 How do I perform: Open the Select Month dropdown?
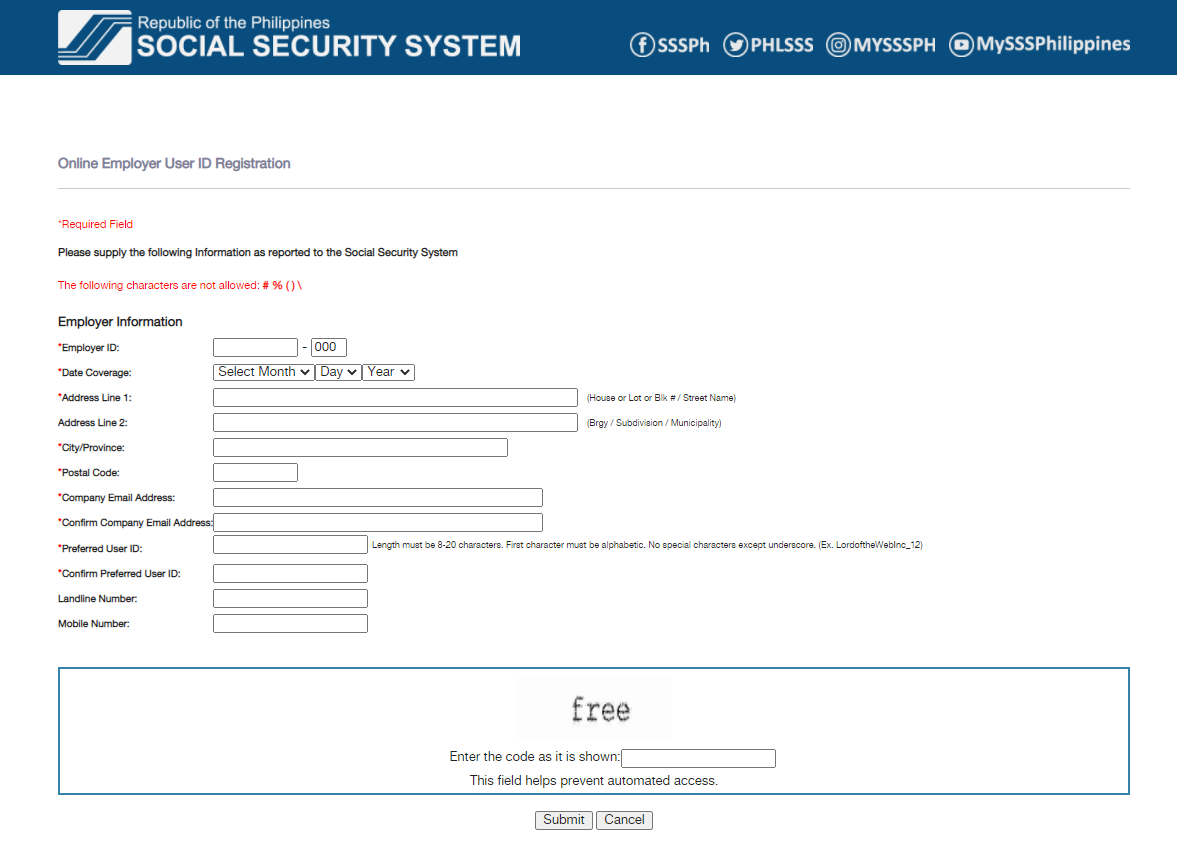(x=262, y=371)
